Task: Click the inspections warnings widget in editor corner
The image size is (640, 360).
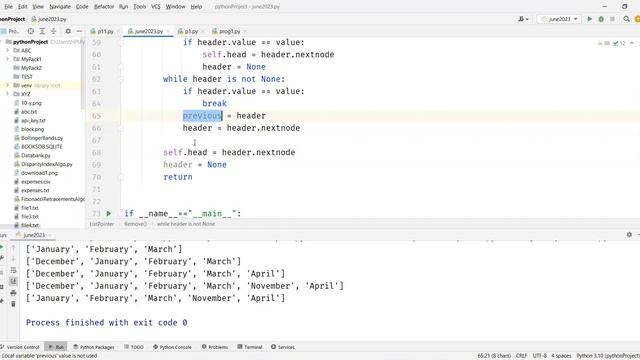Action: point(612,43)
